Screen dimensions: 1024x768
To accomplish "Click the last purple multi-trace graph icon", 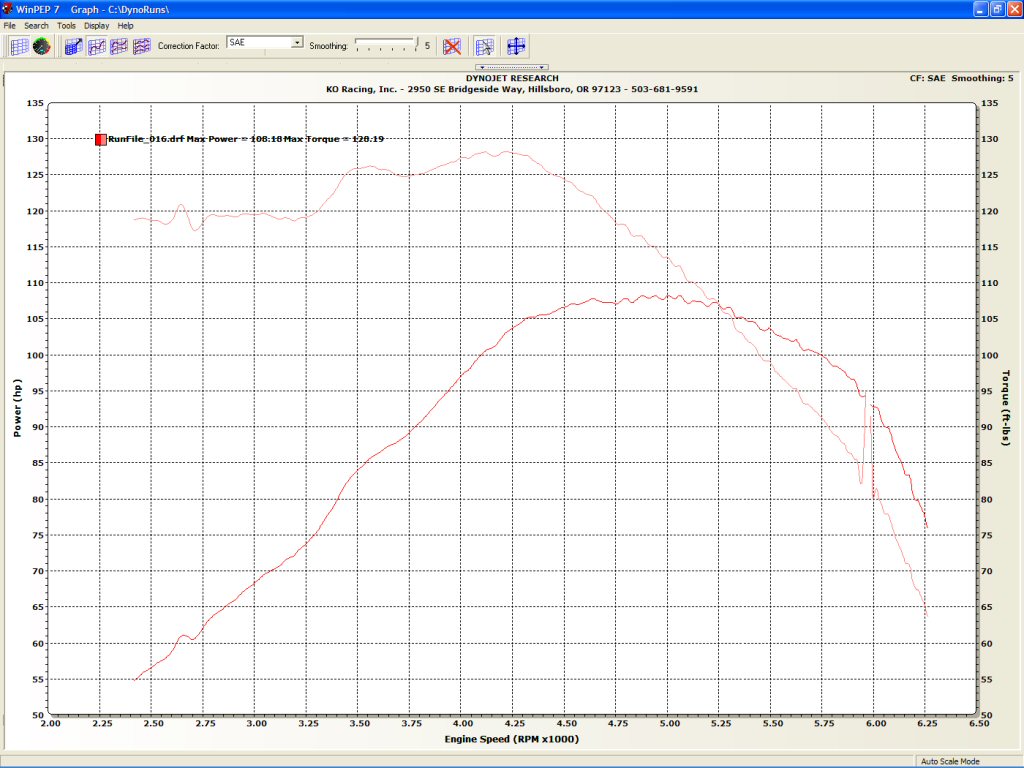I will click(142, 46).
